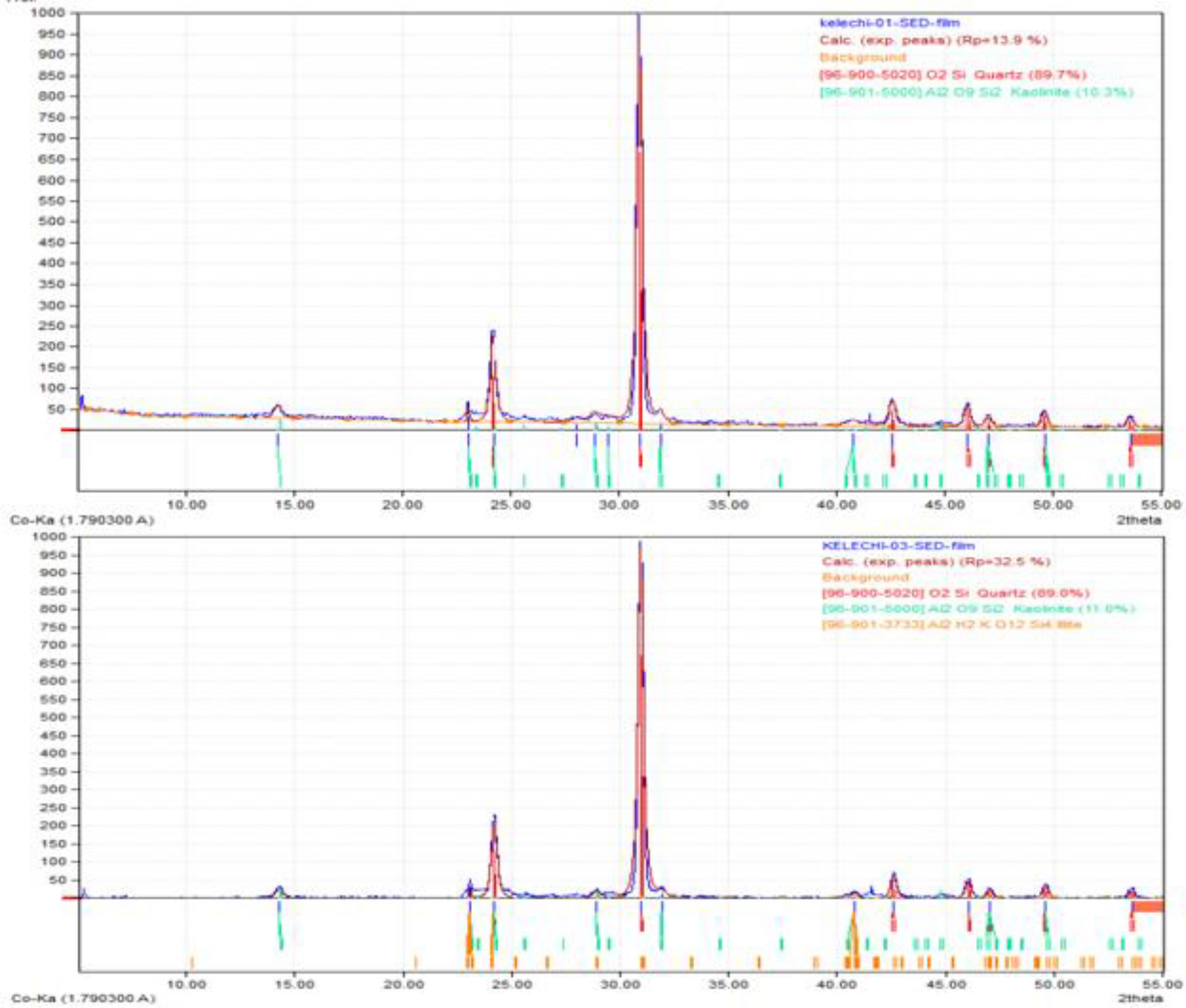Select upper plot Background legend label

click(863, 57)
